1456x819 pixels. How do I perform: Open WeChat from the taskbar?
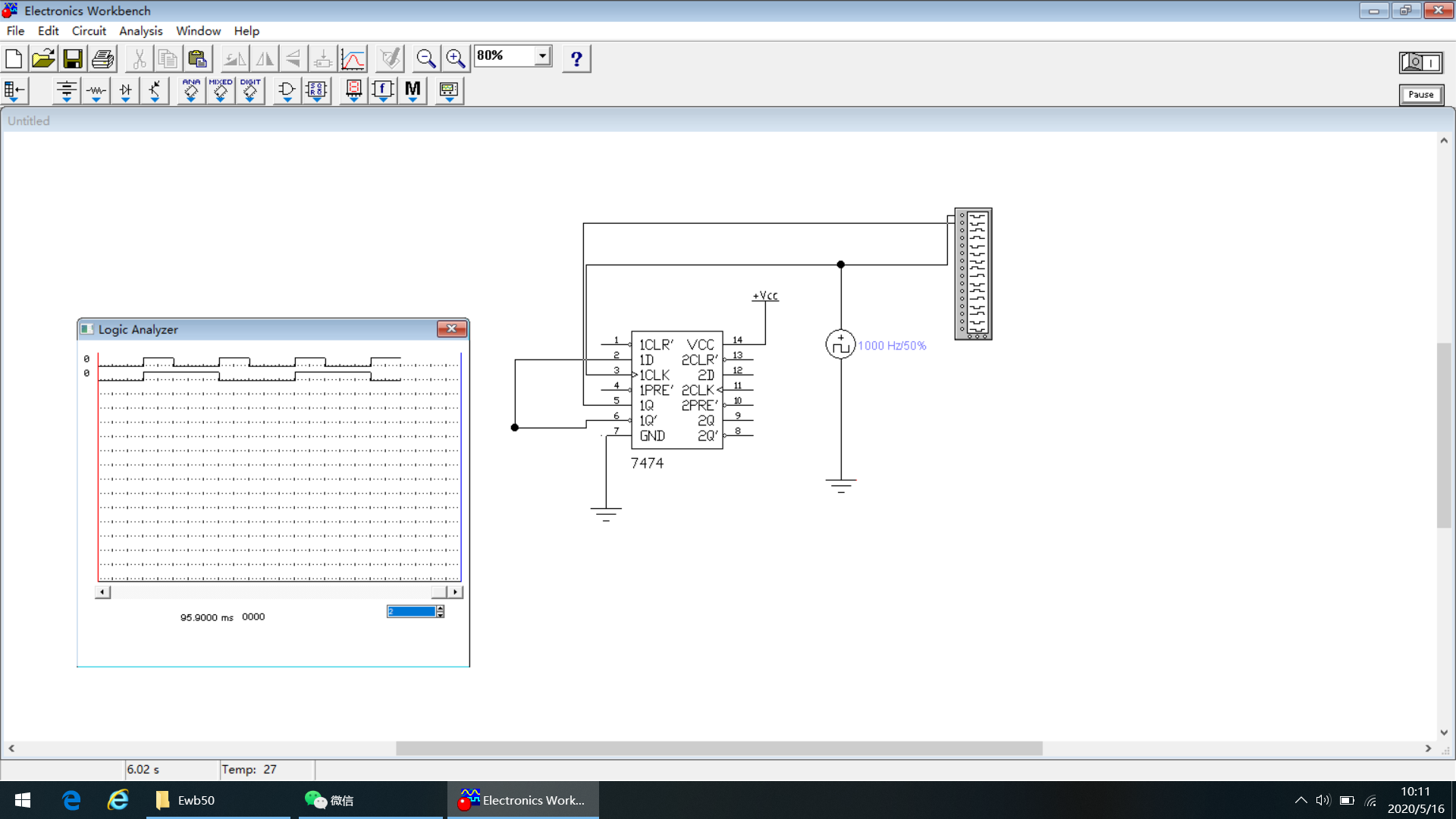click(x=331, y=800)
